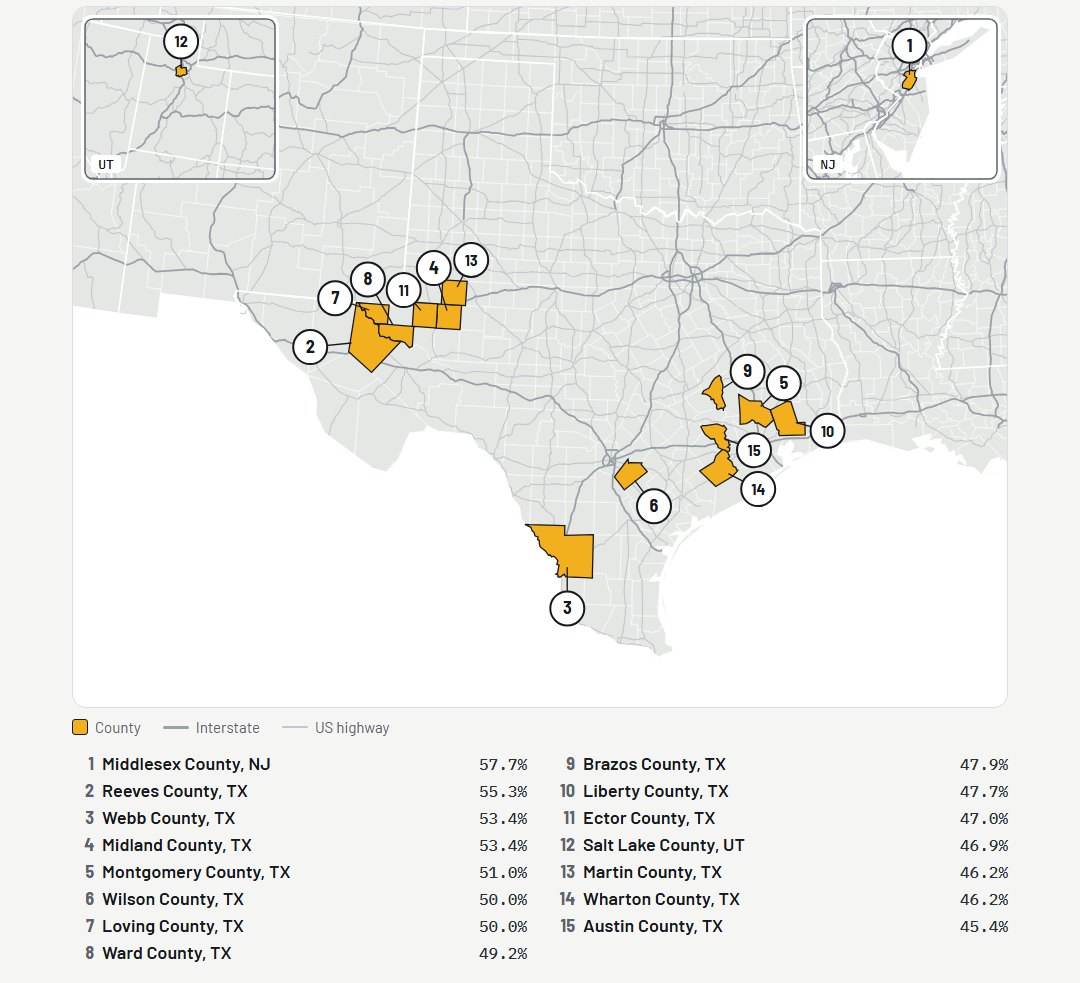The width and height of the screenshot is (1080, 983).
Task: Click map marker number 1 in NJ inset
Action: (x=909, y=45)
